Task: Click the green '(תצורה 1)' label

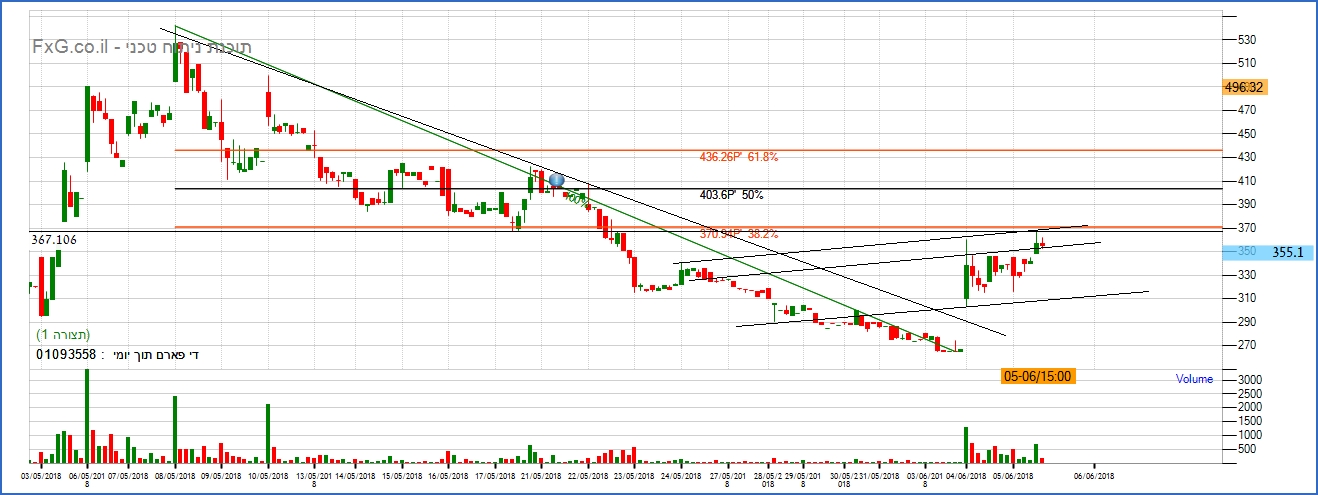Action: (63, 334)
